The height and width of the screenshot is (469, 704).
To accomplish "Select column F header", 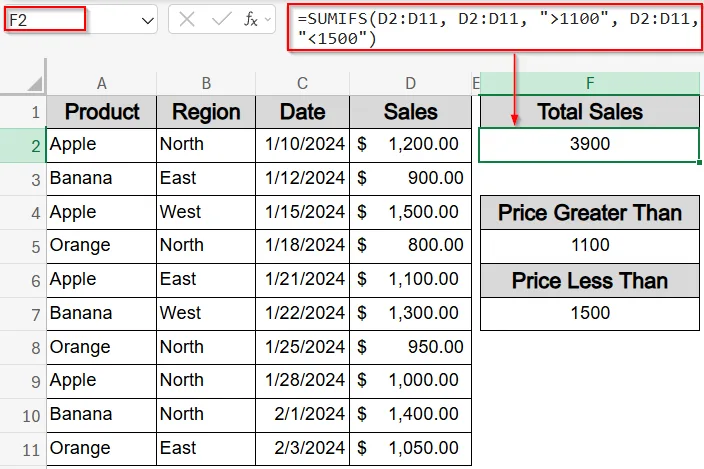I will tap(590, 83).
